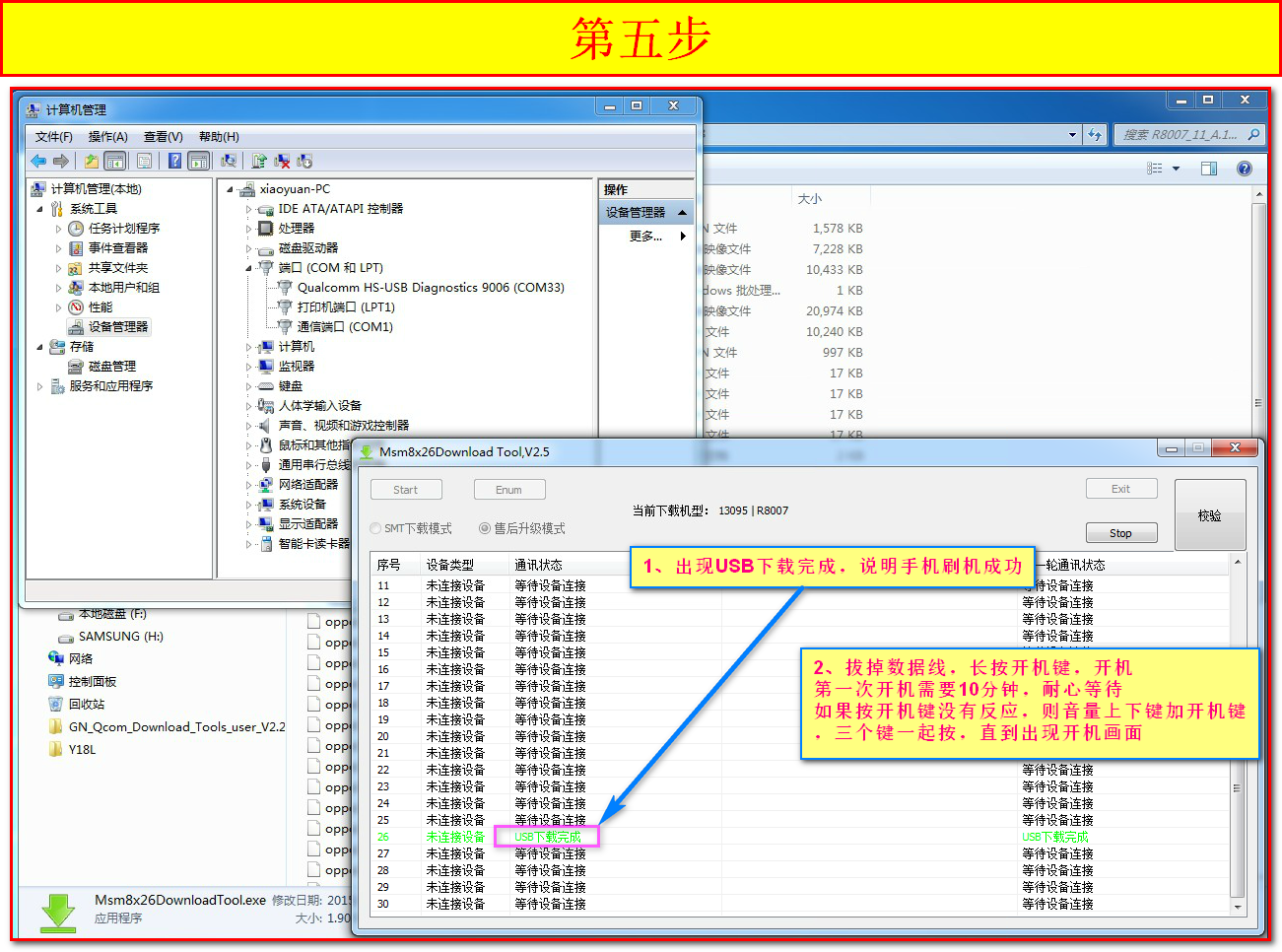1282x952 pixels.
Task: Click the Exit button in download tool
Action: tap(1121, 489)
